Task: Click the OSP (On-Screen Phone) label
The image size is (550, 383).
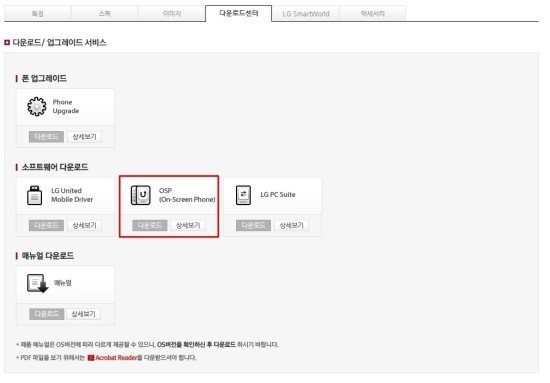Action: pos(187,195)
